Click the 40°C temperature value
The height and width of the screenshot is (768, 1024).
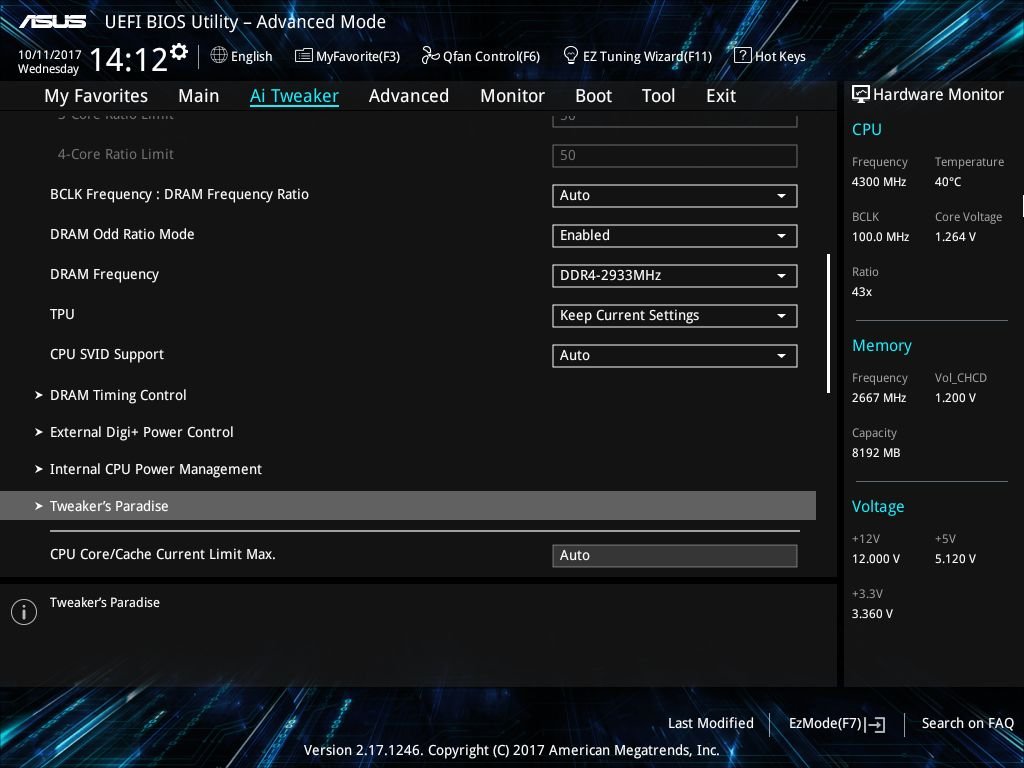click(948, 182)
